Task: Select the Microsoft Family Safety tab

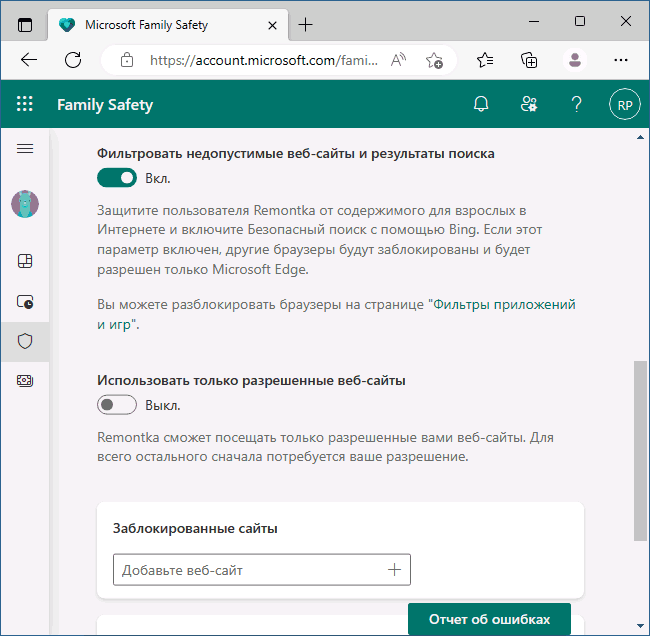Action: click(168, 25)
